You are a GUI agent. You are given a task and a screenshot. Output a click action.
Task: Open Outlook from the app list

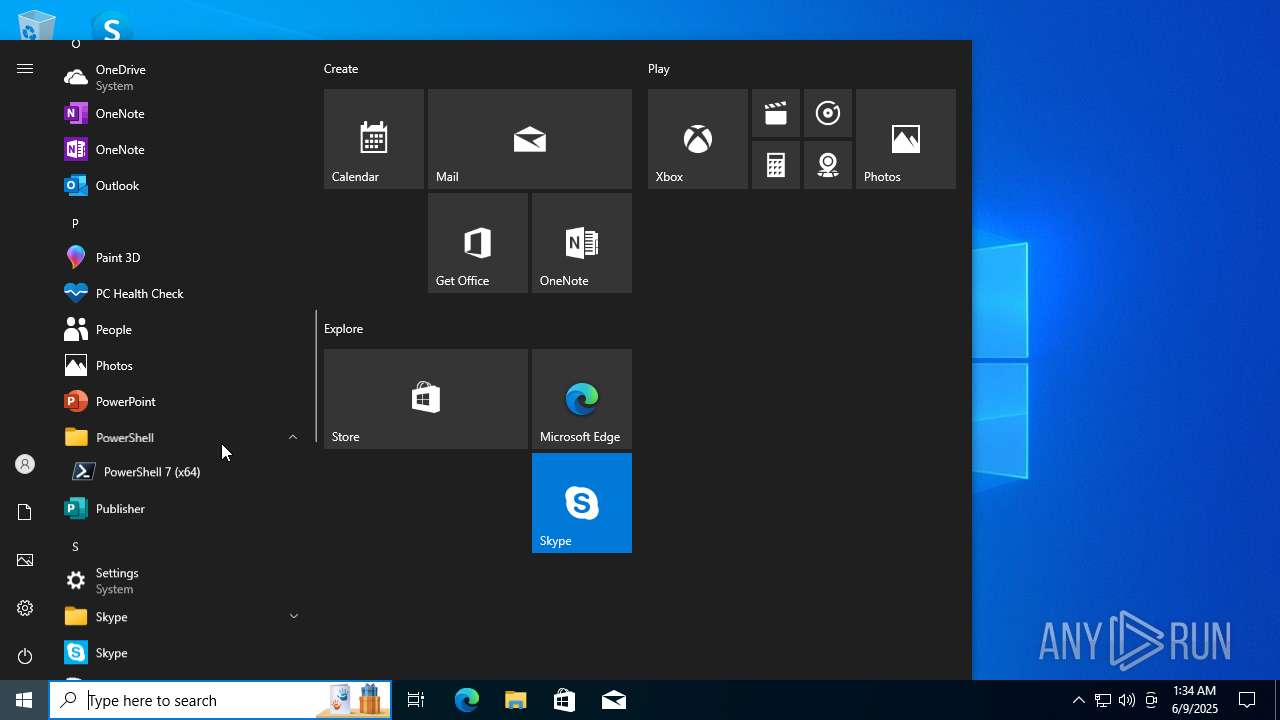[x=182, y=185]
